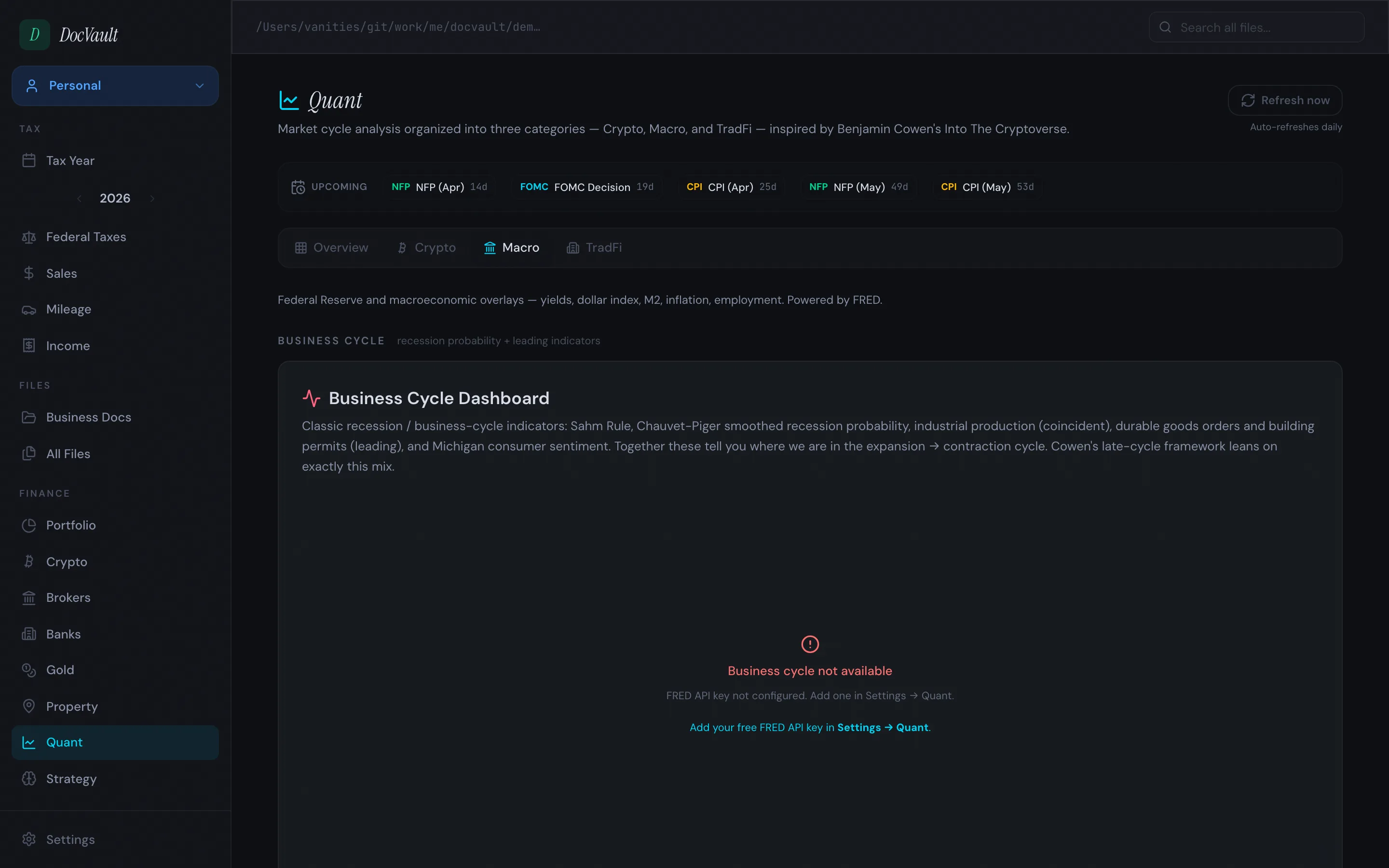Click the sidebar Crypto bitcoin icon

(x=29, y=561)
